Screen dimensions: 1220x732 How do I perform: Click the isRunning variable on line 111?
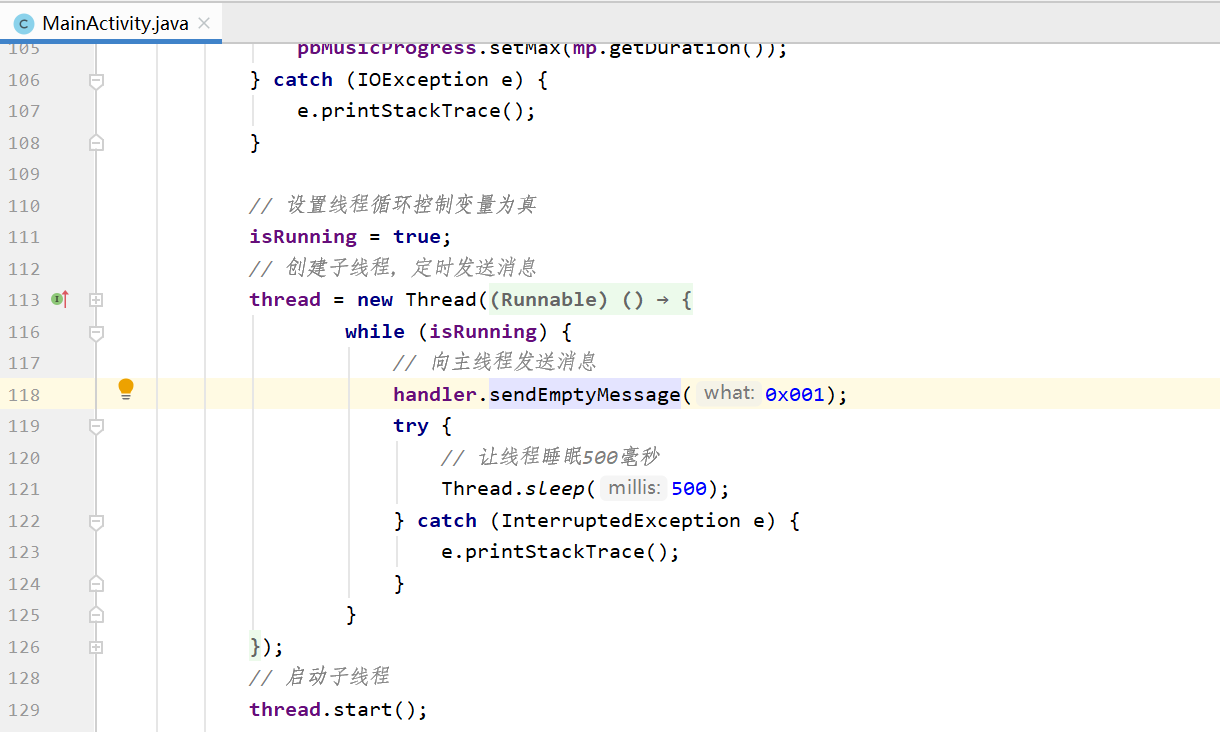pyautogui.click(x=303, y=237)
